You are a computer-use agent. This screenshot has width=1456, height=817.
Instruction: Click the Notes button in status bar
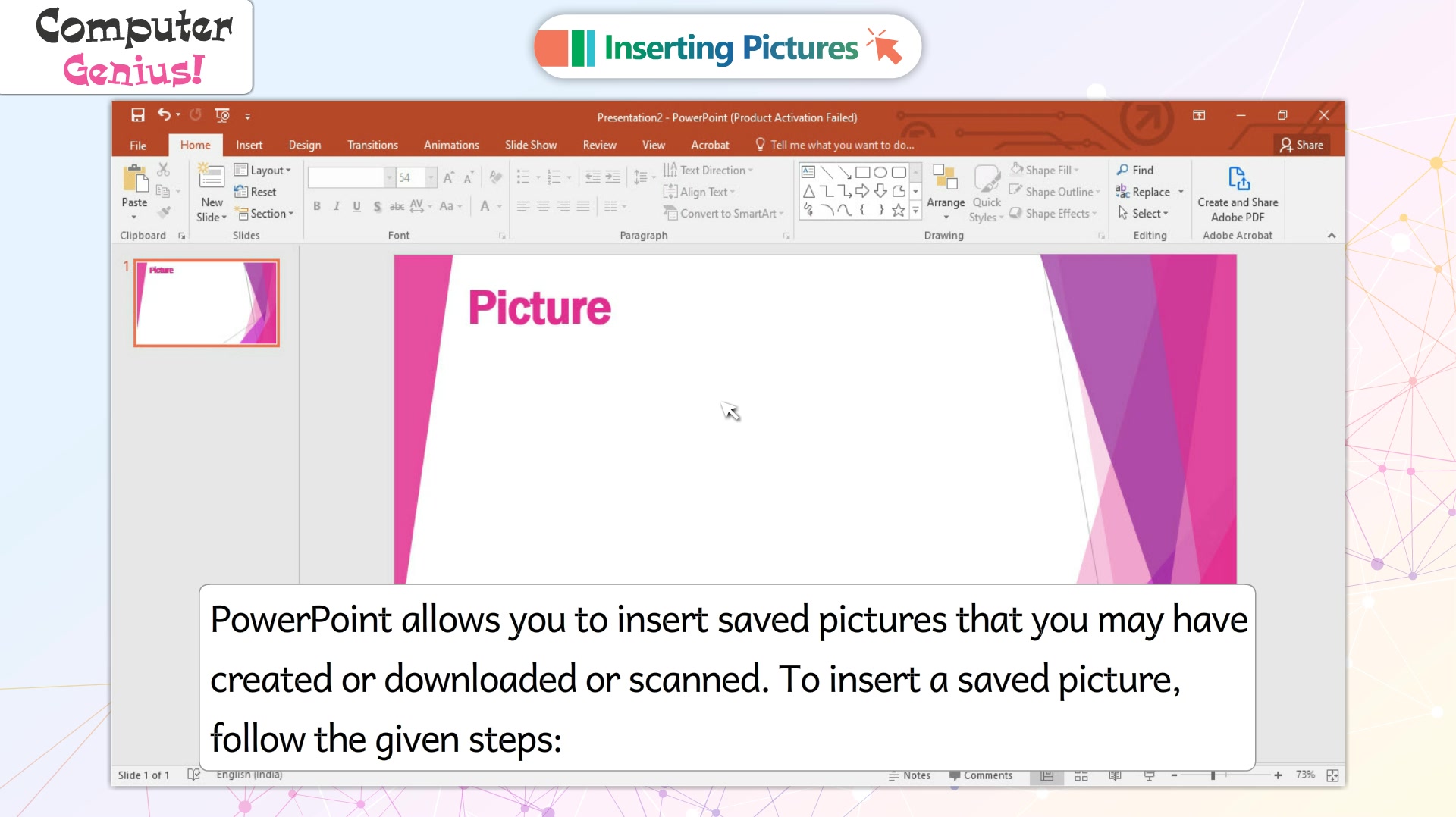909,775
